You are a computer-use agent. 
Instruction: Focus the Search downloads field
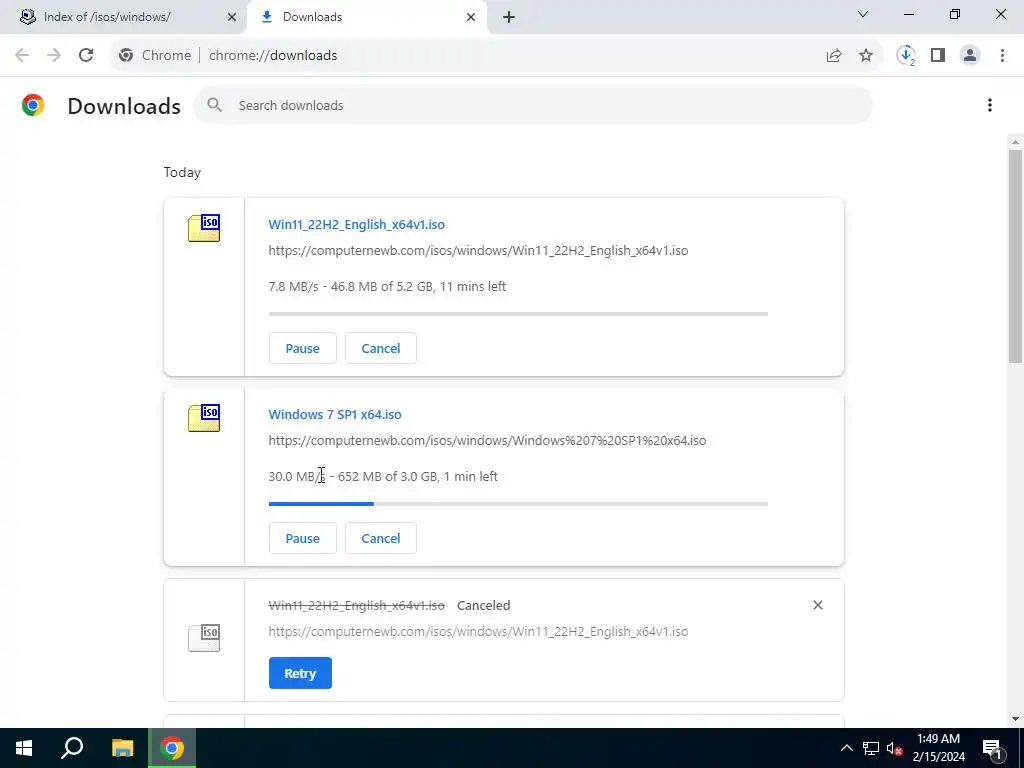pyautogui.click(x=533, y=105)
